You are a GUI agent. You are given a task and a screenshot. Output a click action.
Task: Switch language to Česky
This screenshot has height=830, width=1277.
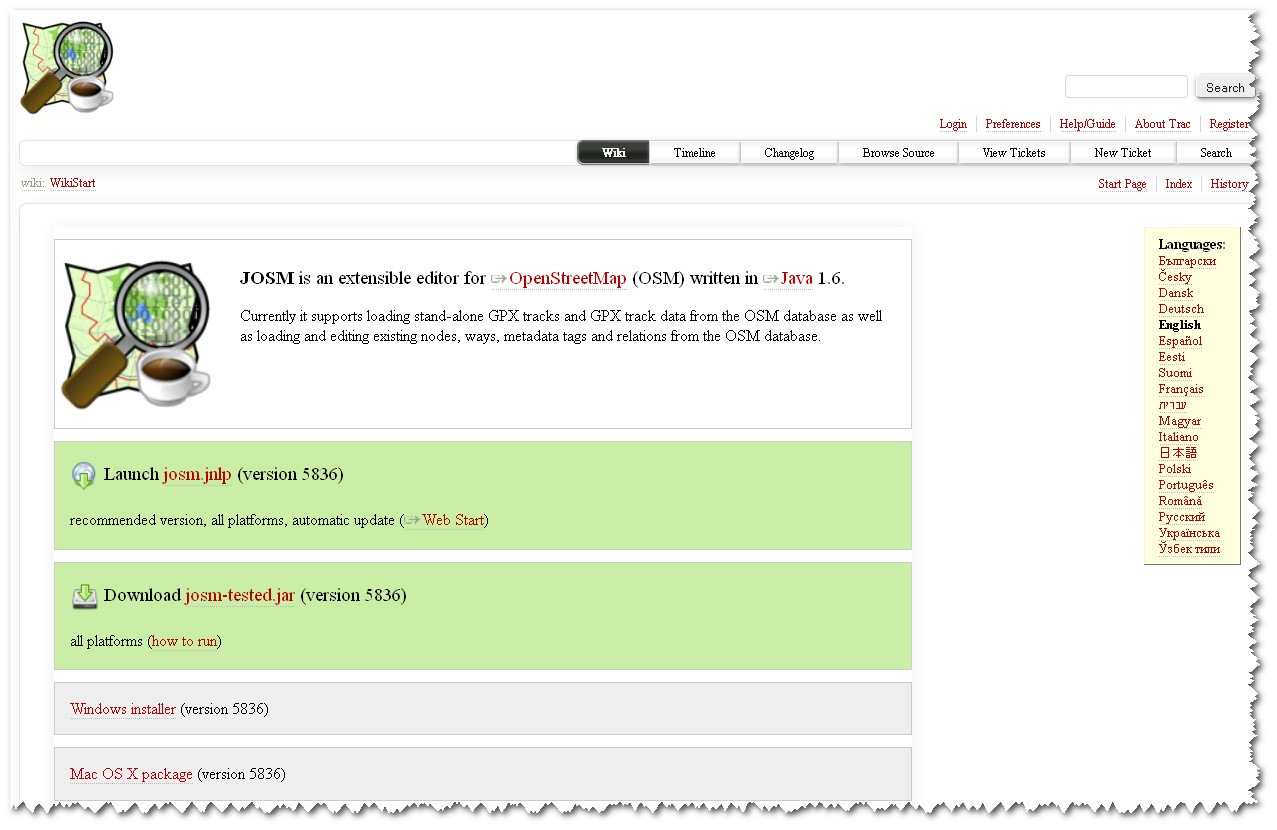coord(1175,277)
